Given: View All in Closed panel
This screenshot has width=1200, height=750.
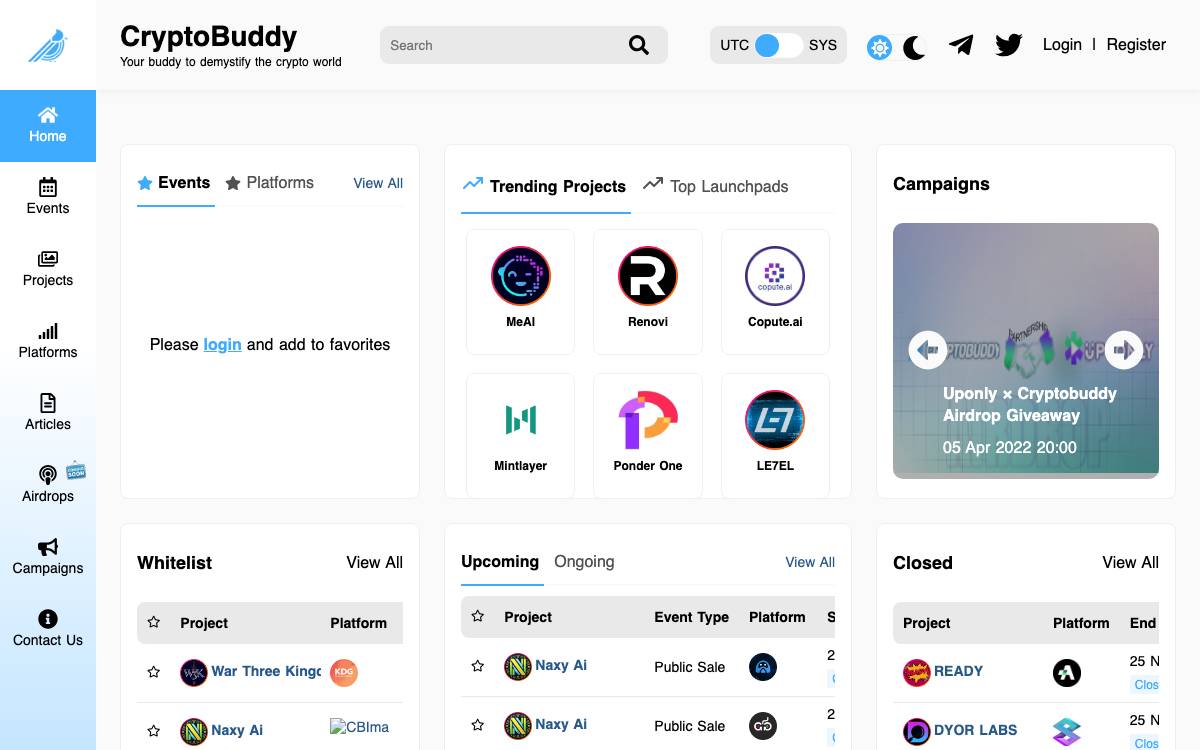Looking at the screenshot, I should coord(1130,562).
